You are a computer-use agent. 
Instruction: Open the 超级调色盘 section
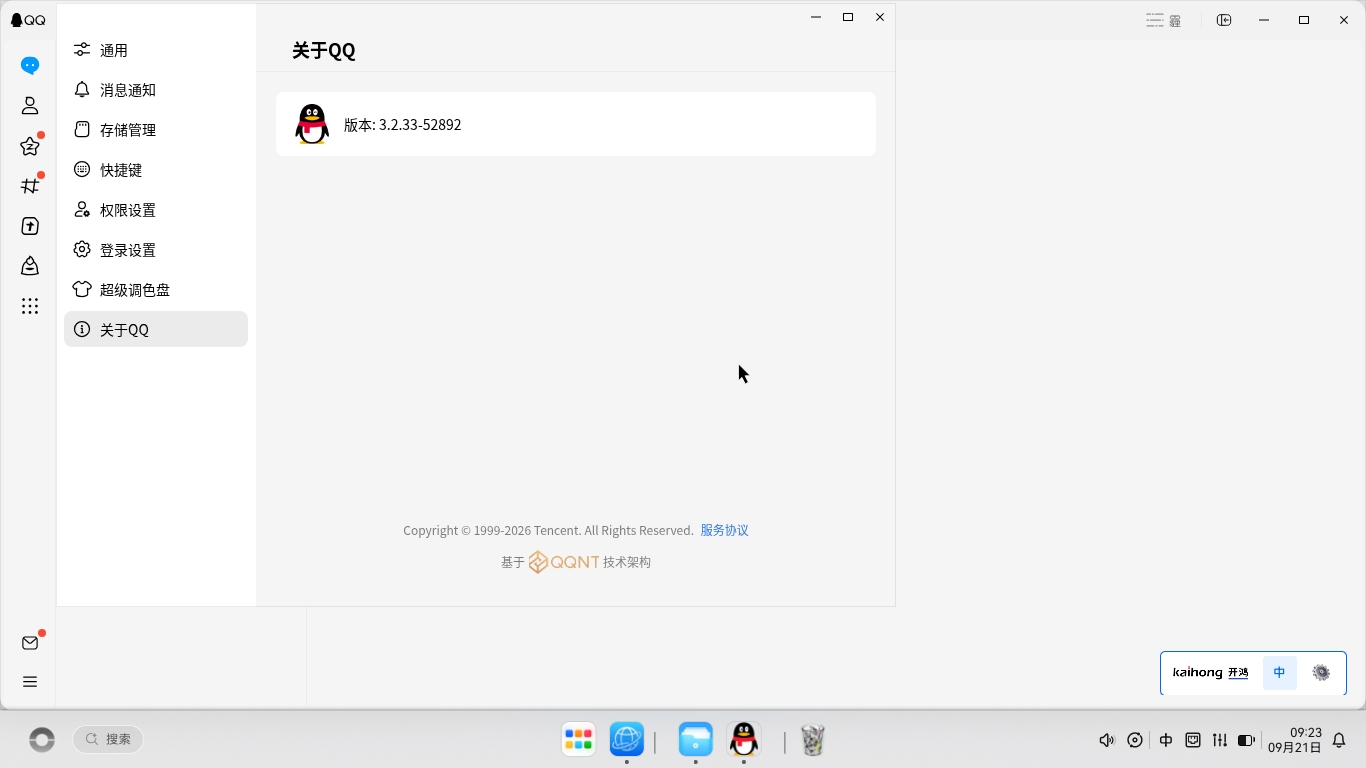click(x=156, y=290)
